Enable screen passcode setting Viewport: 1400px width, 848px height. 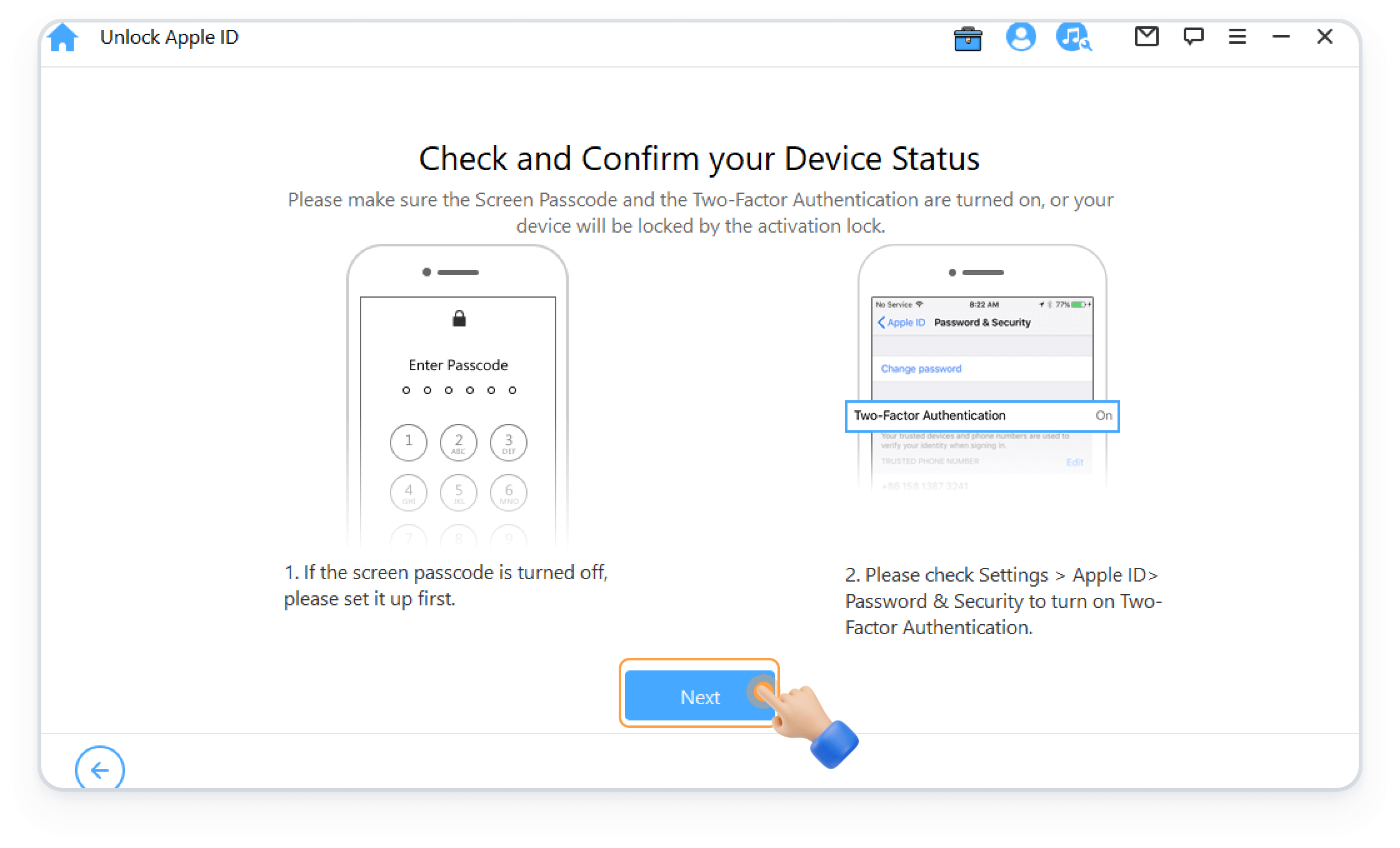coord(458,400)
